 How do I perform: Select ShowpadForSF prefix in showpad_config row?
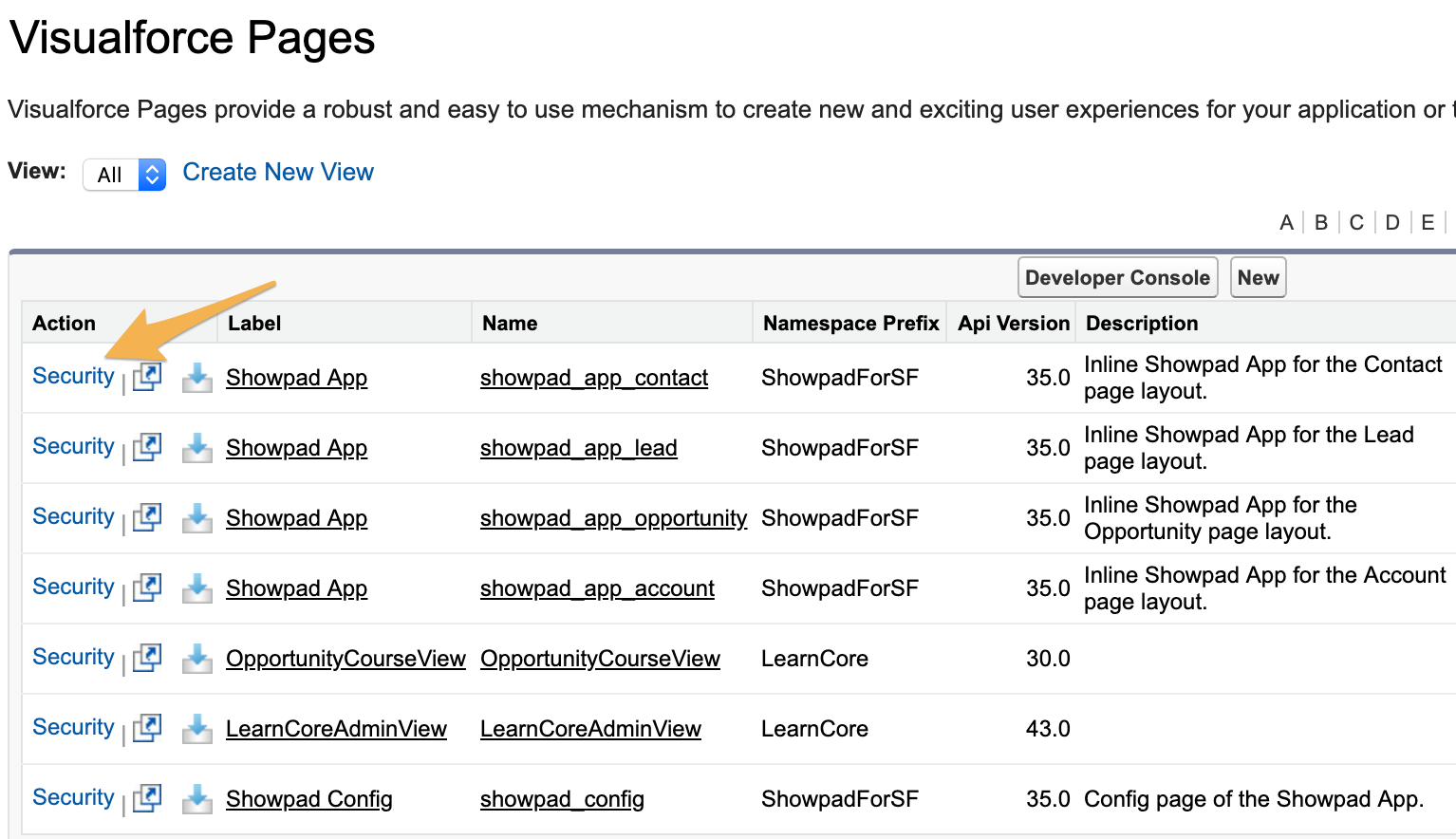point(840,799)
